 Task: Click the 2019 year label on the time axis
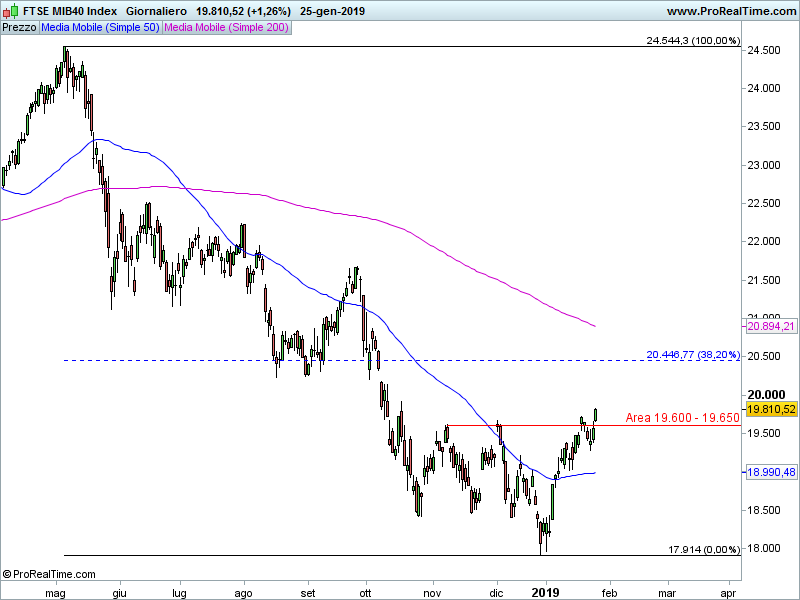(x=545, y=593)
